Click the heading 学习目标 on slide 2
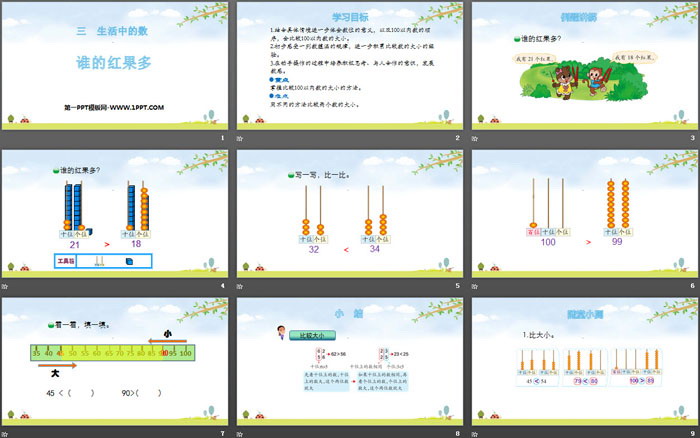This screenshot has height=438, width=700. pos(350,17)
